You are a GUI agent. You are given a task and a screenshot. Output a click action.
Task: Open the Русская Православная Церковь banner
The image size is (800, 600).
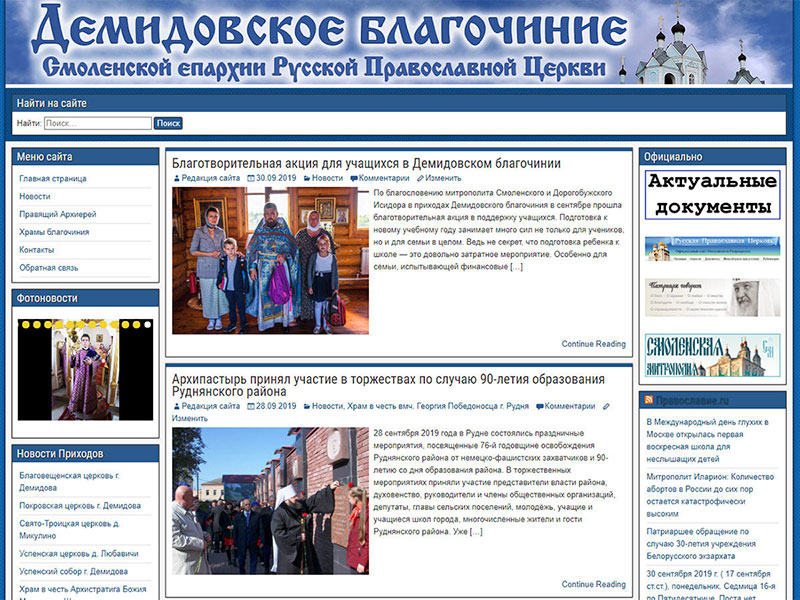713,248
